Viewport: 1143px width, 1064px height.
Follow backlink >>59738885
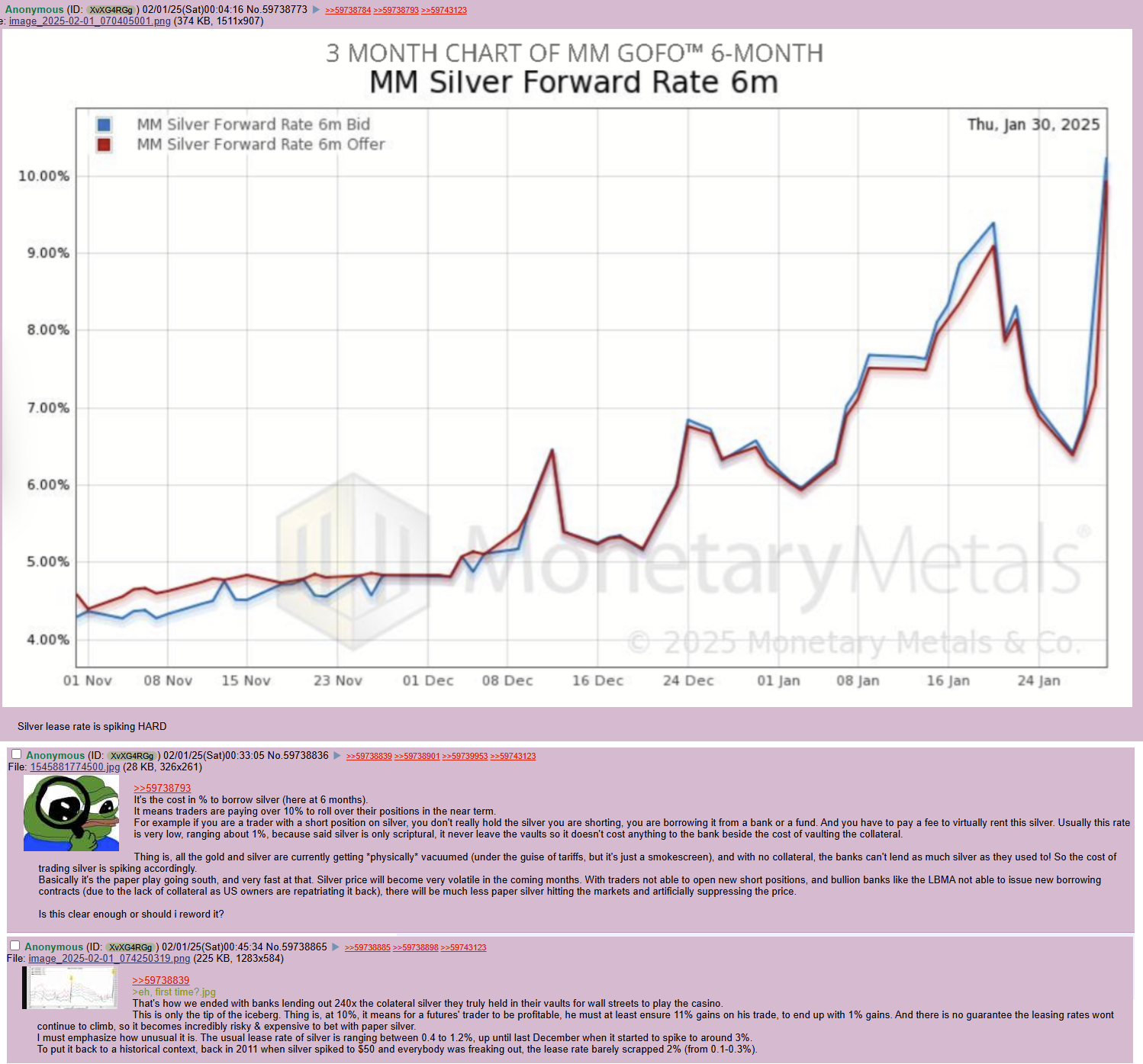pos(368,948)
